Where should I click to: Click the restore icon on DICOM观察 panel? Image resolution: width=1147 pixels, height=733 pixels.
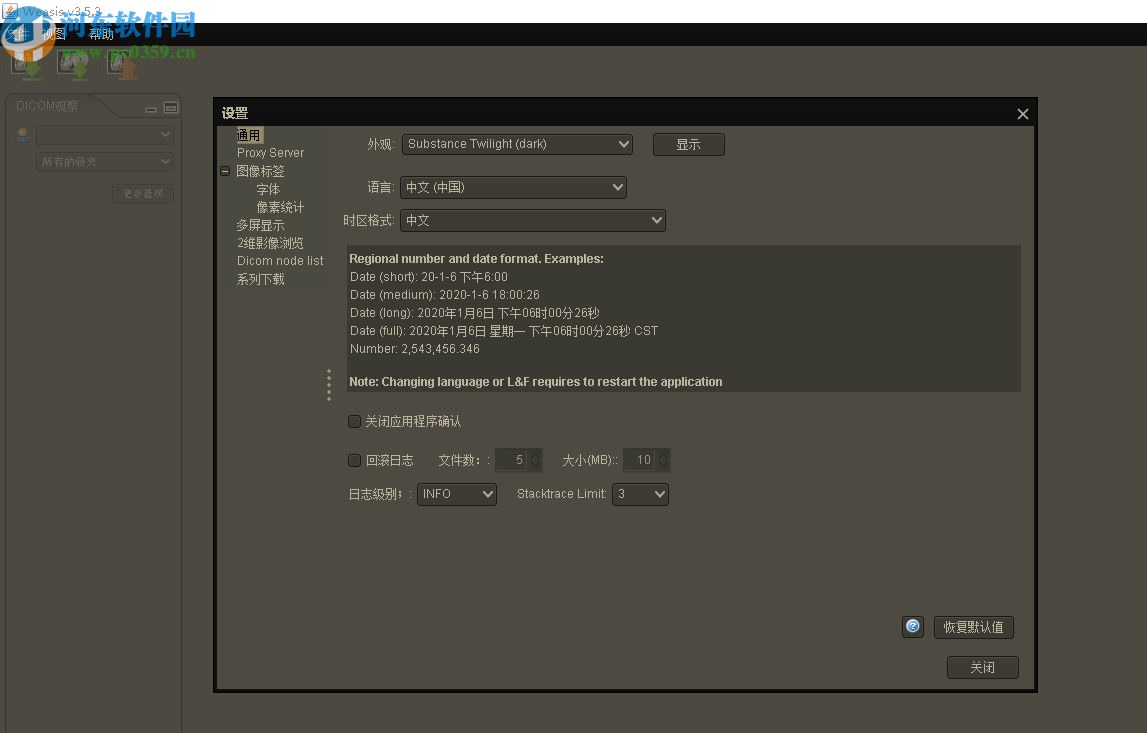[171, 108]
